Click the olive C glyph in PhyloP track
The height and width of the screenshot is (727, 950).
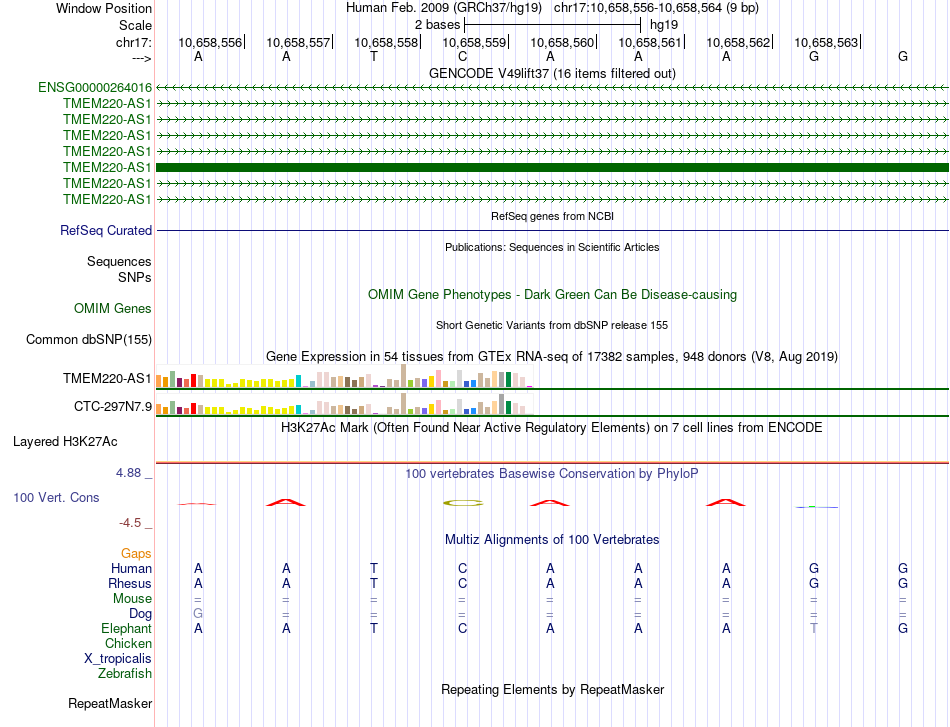coord(463,503)
